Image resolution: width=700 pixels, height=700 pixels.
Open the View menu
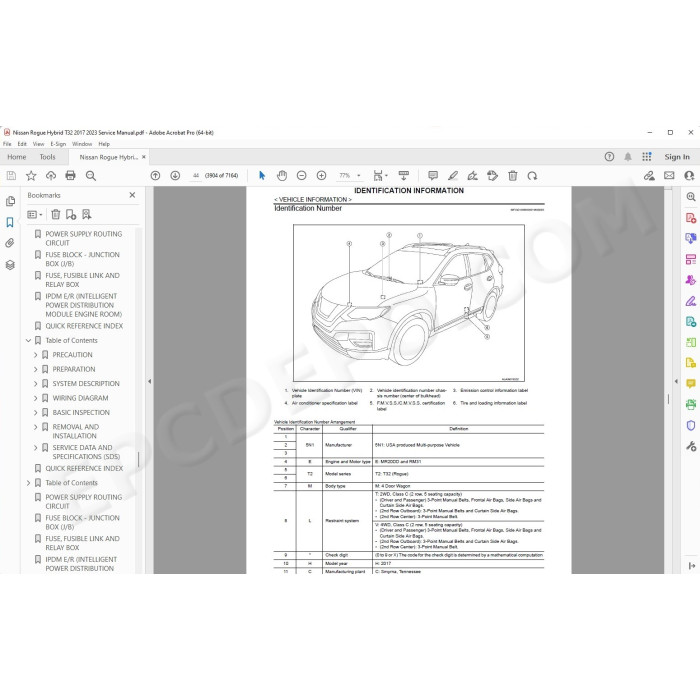click(x=38, y=144)
